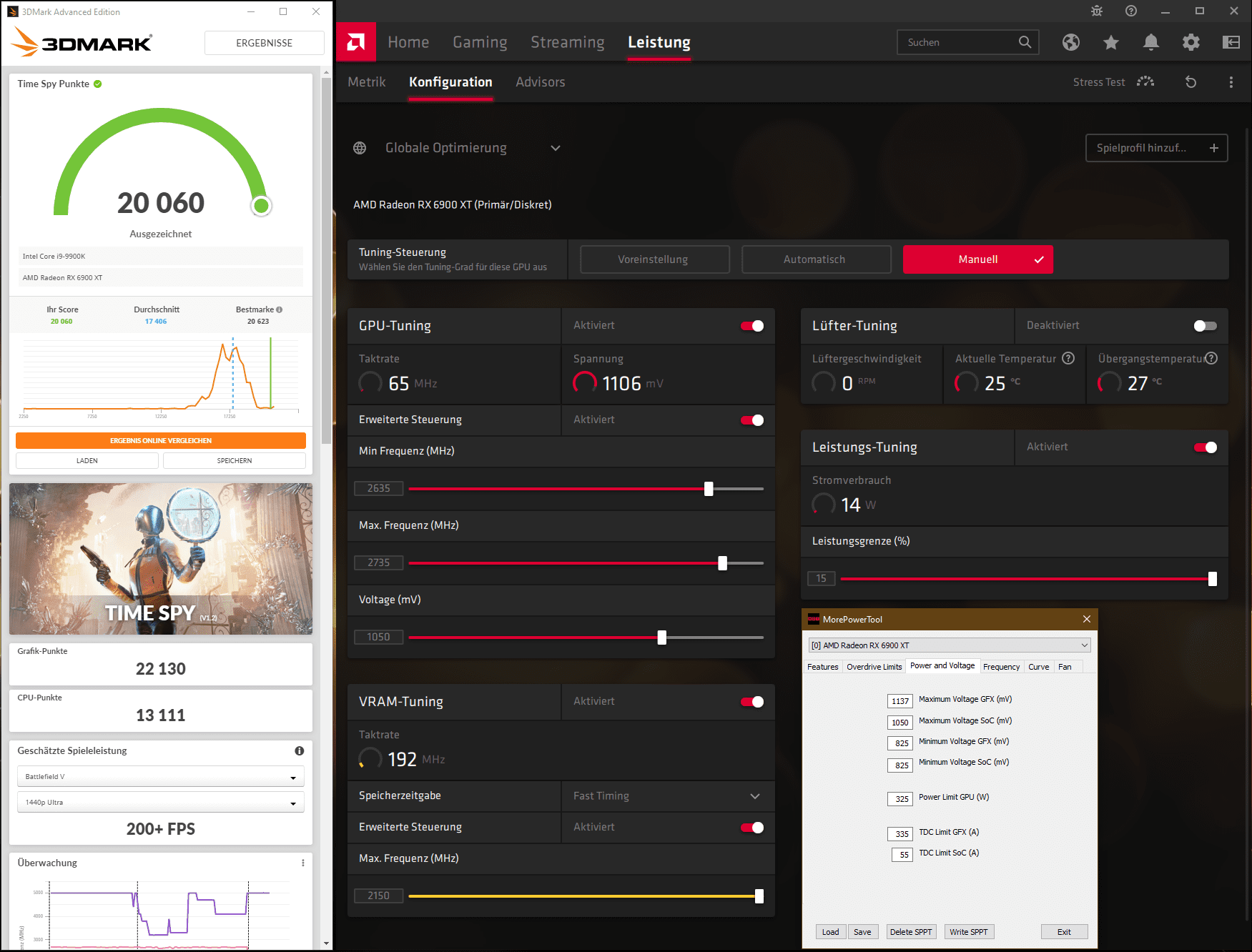Click info icon in Geschätzte Spieleleistung
The image size is (1252, 952).
pyautogui.click(x=300, y=750)
